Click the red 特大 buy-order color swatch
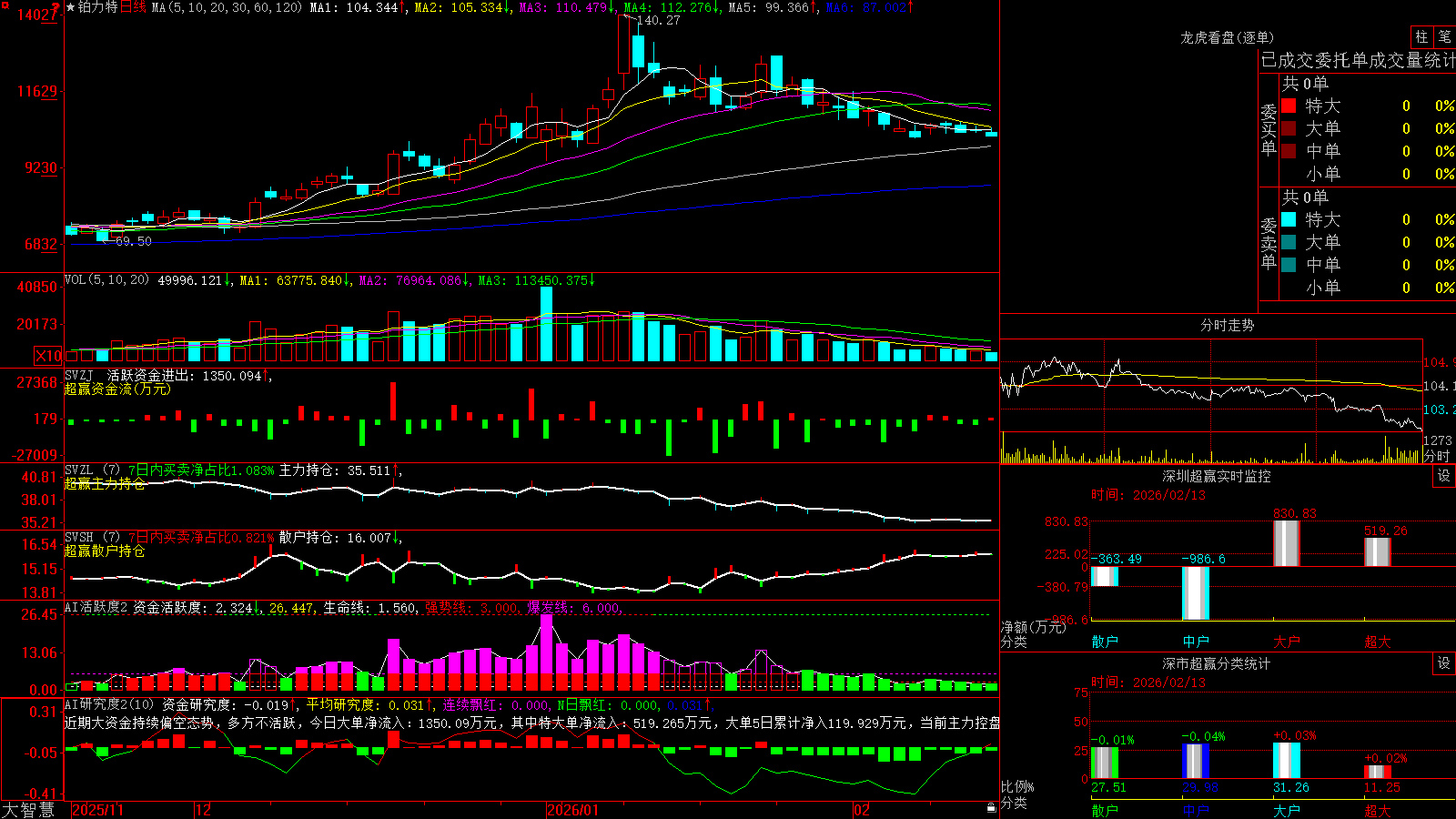1456x819 pixels. click(1289, 106)
